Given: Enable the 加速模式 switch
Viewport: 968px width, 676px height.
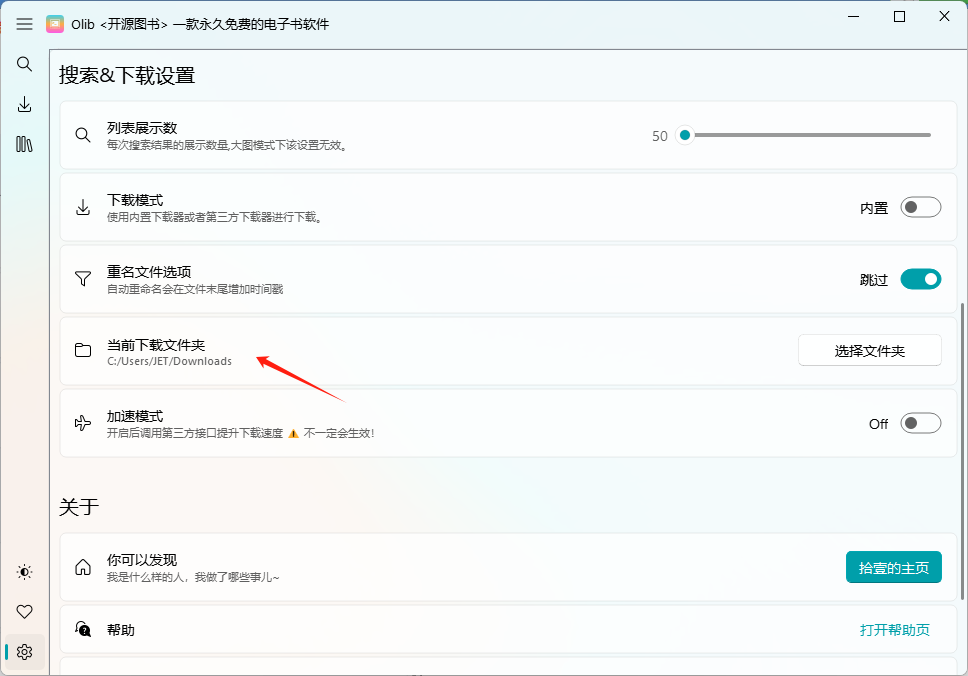Looking at the screenshot, I should click(x=920, y=424).
